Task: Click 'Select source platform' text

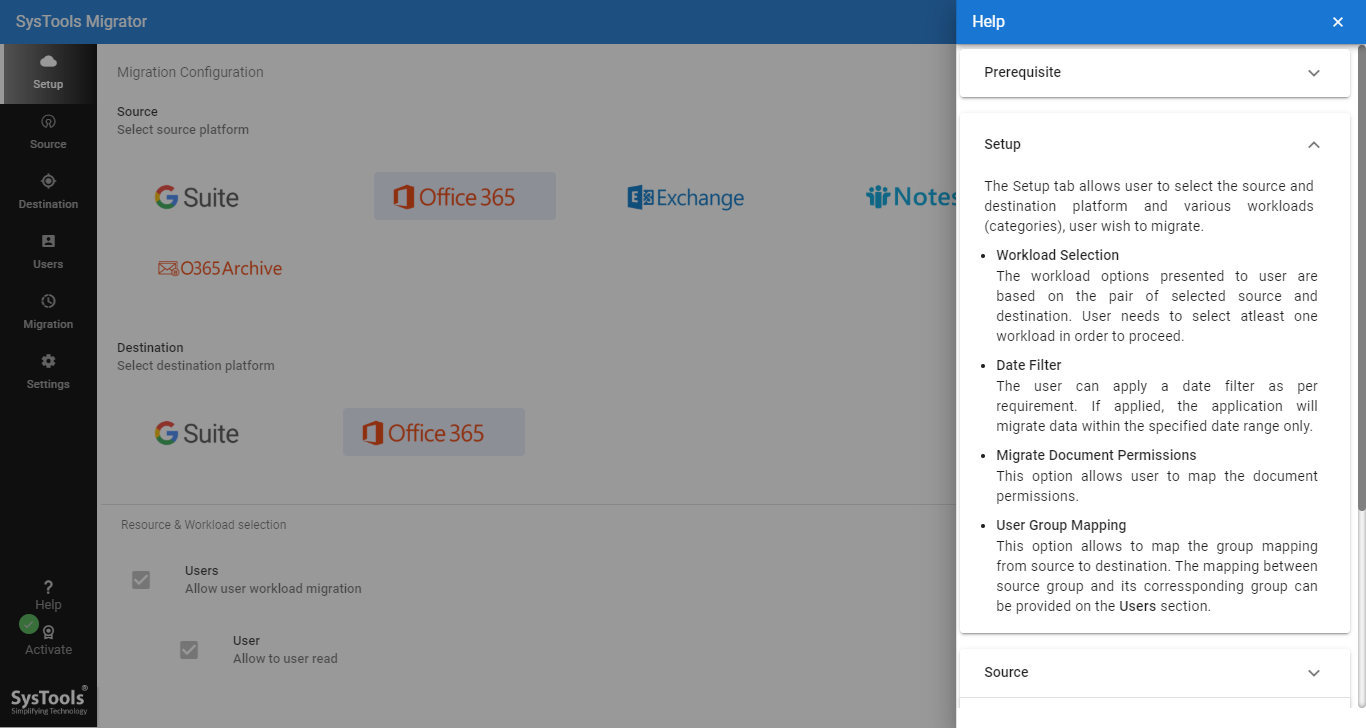Action: tap(183, 130)
